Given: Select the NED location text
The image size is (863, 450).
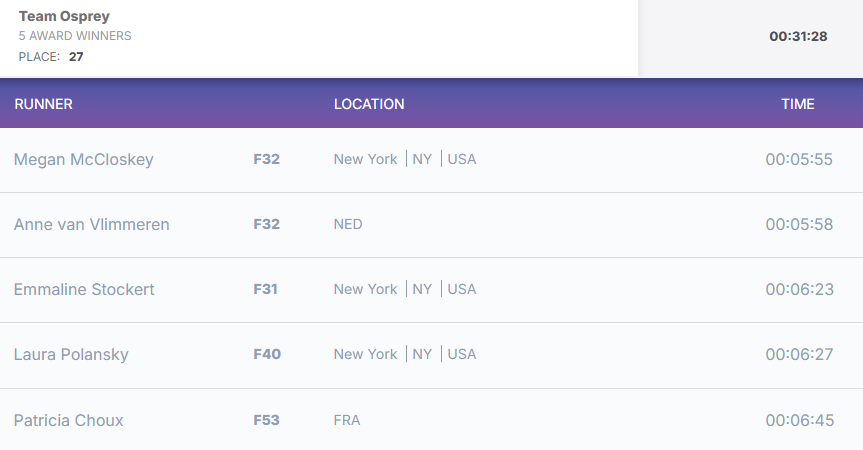Looking at the screenshot, I should (348, 224).
